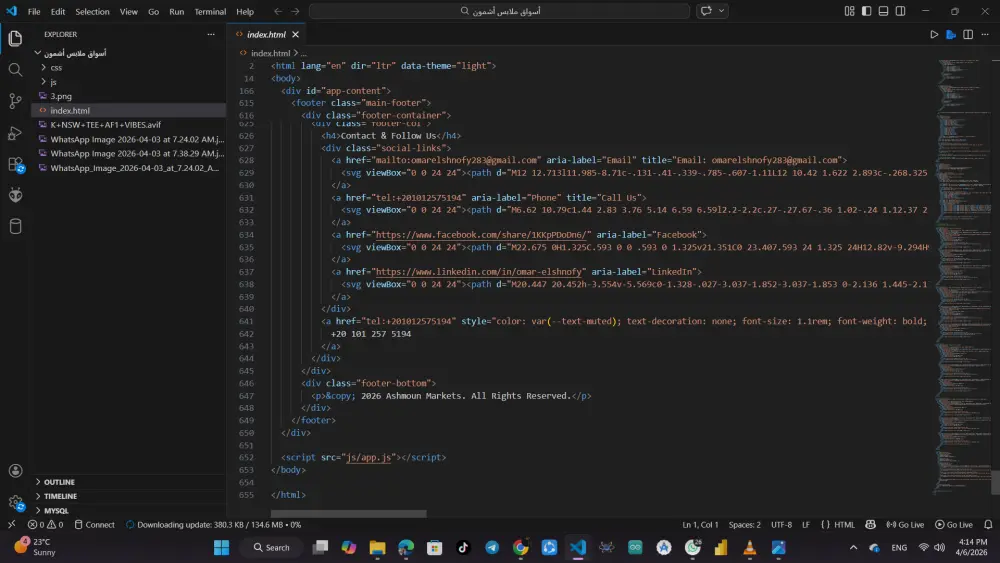Toggle the Secondary Side Bar
Viewport: 1000px width, 563px height.
pos(901,11)
